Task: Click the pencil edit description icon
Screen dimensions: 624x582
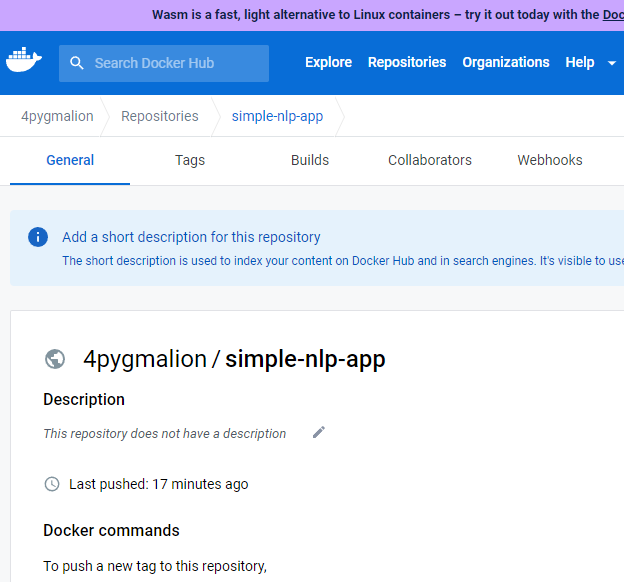Action: coord(319,432)
